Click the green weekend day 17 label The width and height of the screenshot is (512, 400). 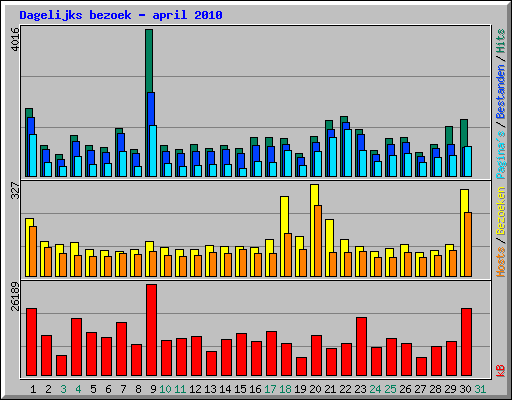click(270, 389)
